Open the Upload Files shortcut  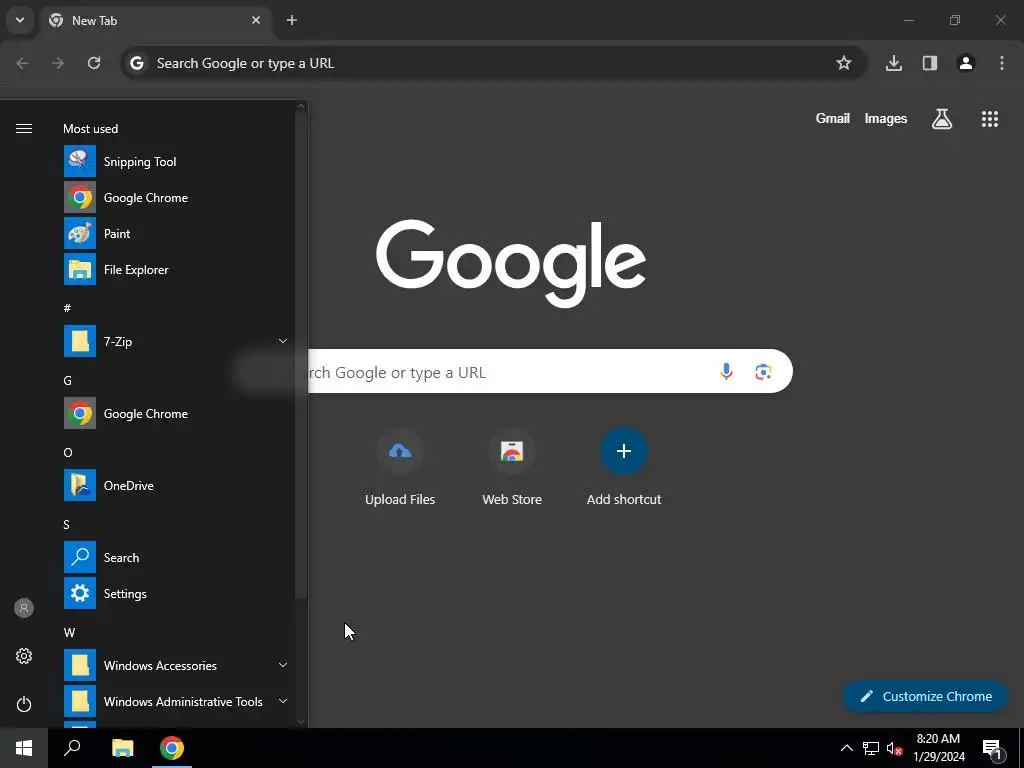point(400,468)
